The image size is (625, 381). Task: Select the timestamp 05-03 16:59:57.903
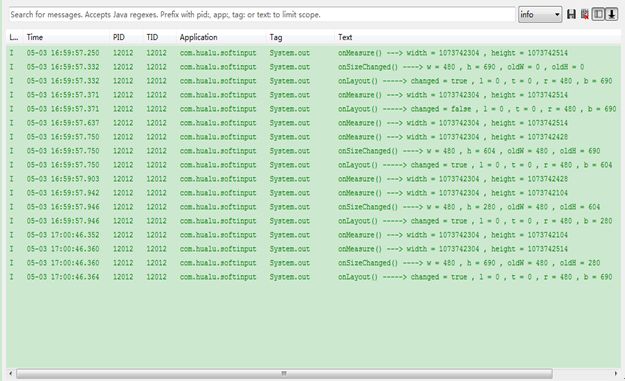[63, 179]
